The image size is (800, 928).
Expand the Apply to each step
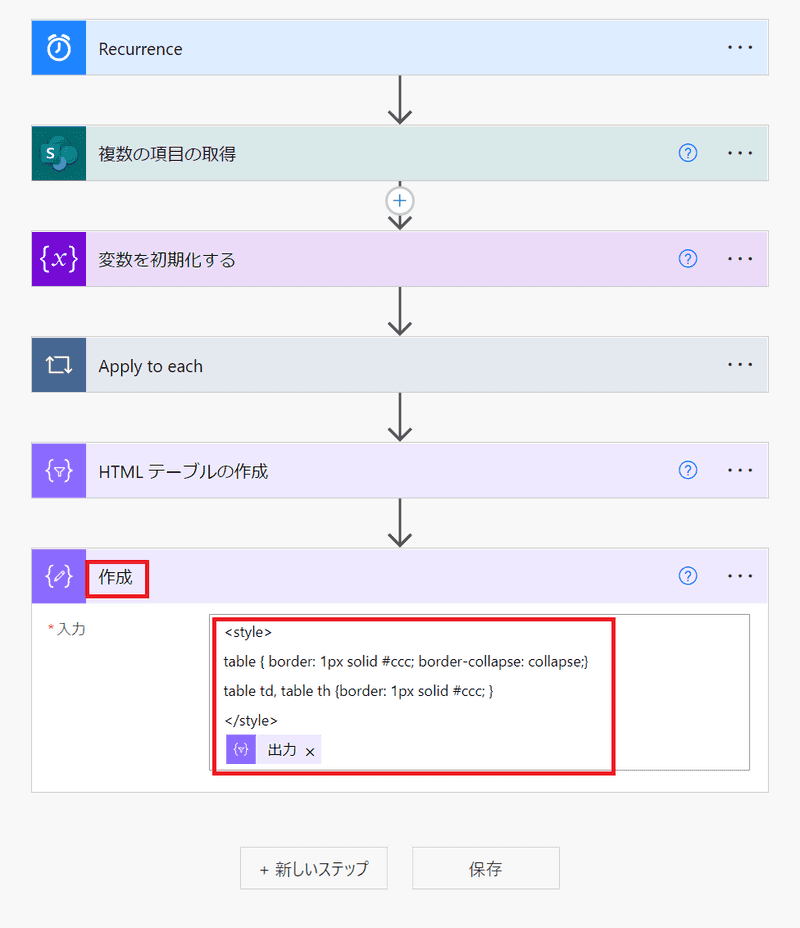tap(400, 365)
